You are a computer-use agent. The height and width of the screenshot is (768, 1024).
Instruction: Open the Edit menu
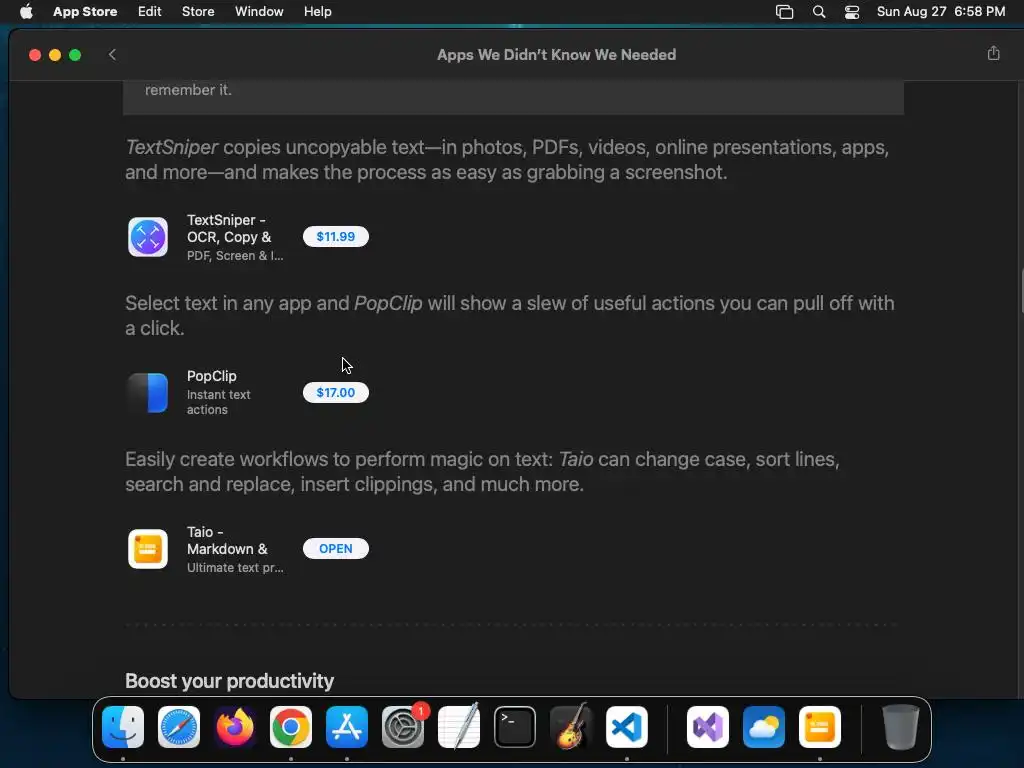(x=150, y=12)
